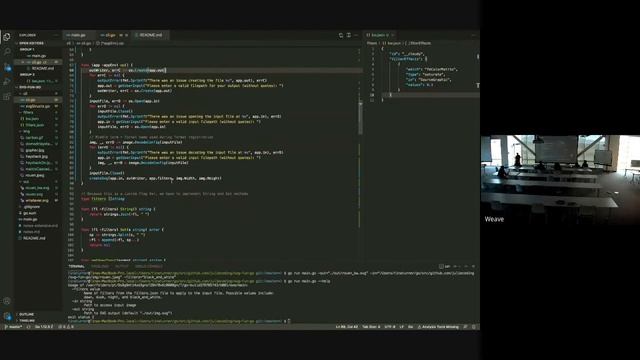The width and height of the screenshot is (640, 360).
Task: Collapse the cli folder in explorer
Action: pos(38,93)
